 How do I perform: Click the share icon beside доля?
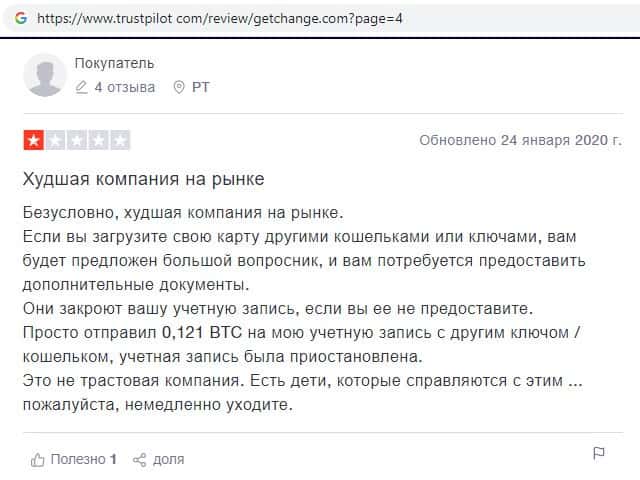(139, 459)
